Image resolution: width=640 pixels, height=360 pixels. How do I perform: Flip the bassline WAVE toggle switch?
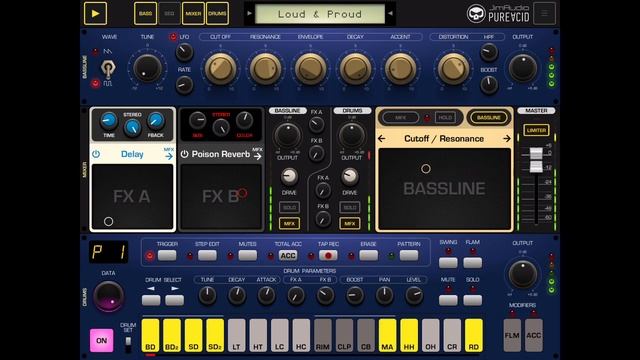(108, 68)
